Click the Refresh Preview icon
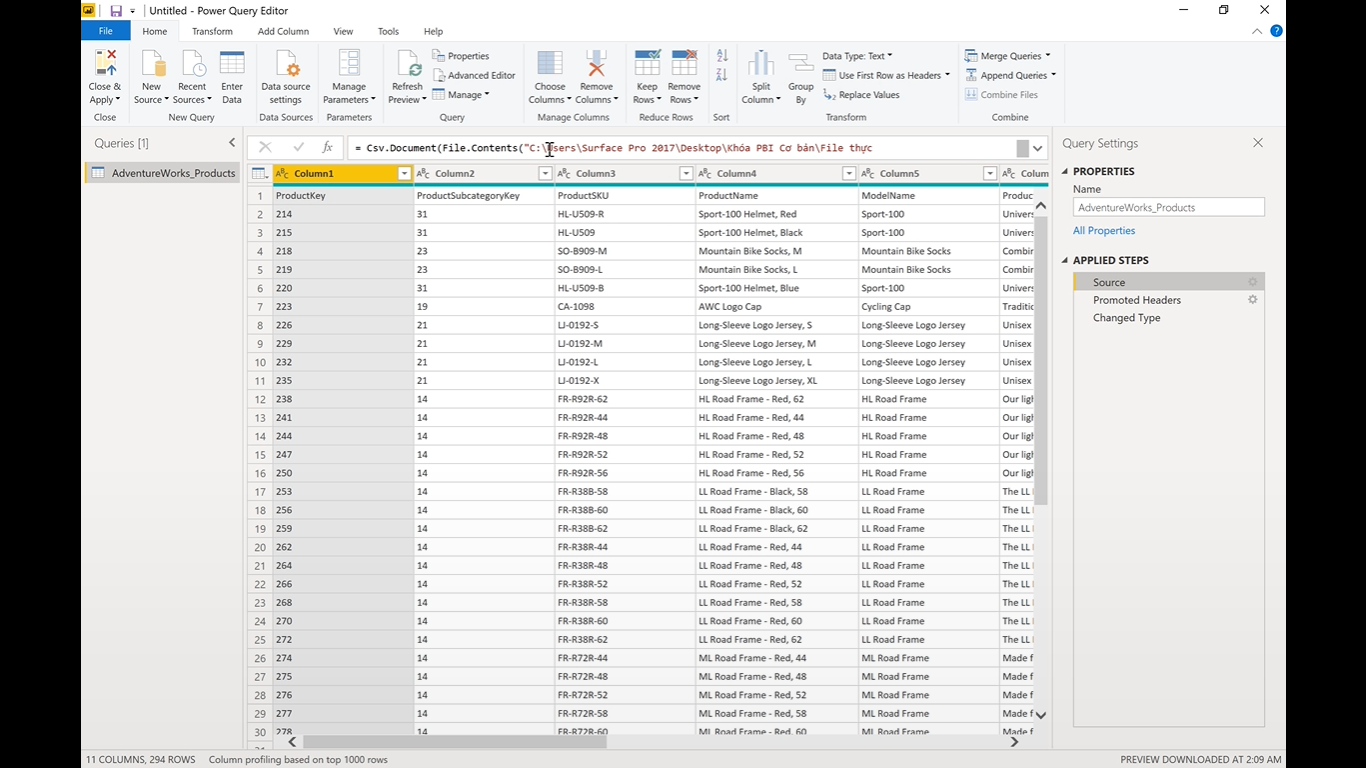Screen dimensions: 1366x768 click(x=408, y=64)
